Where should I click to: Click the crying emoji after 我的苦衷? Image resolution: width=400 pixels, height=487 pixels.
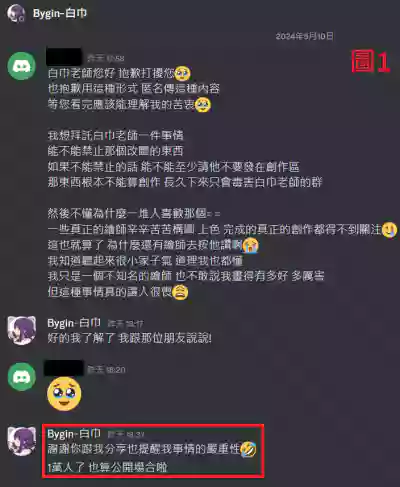pos(203,105)
